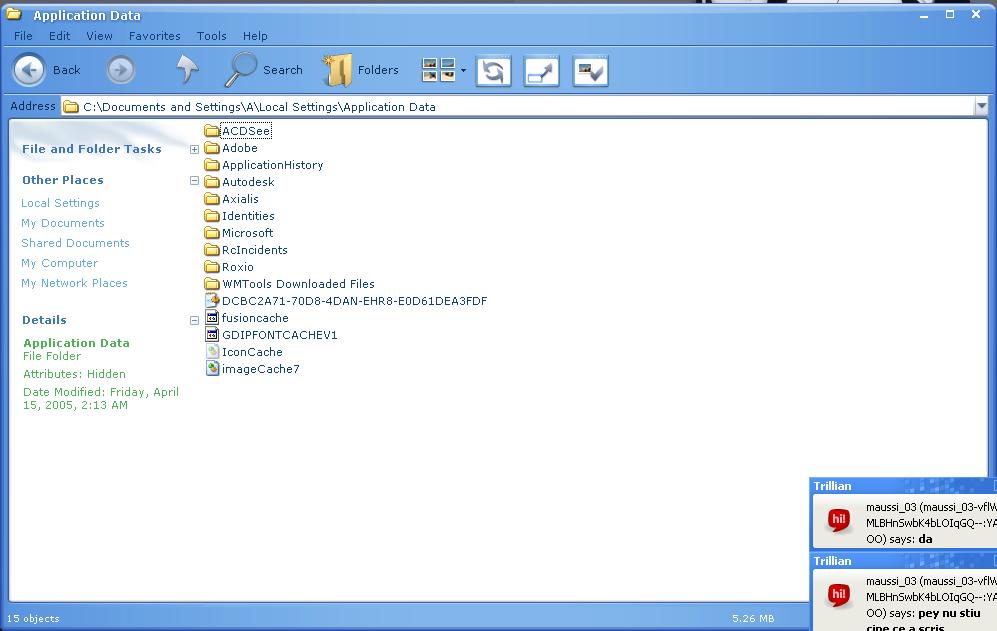Click the Forward arrow button
This screenshot has width=997, height=631.
click(x=121, y=70)
